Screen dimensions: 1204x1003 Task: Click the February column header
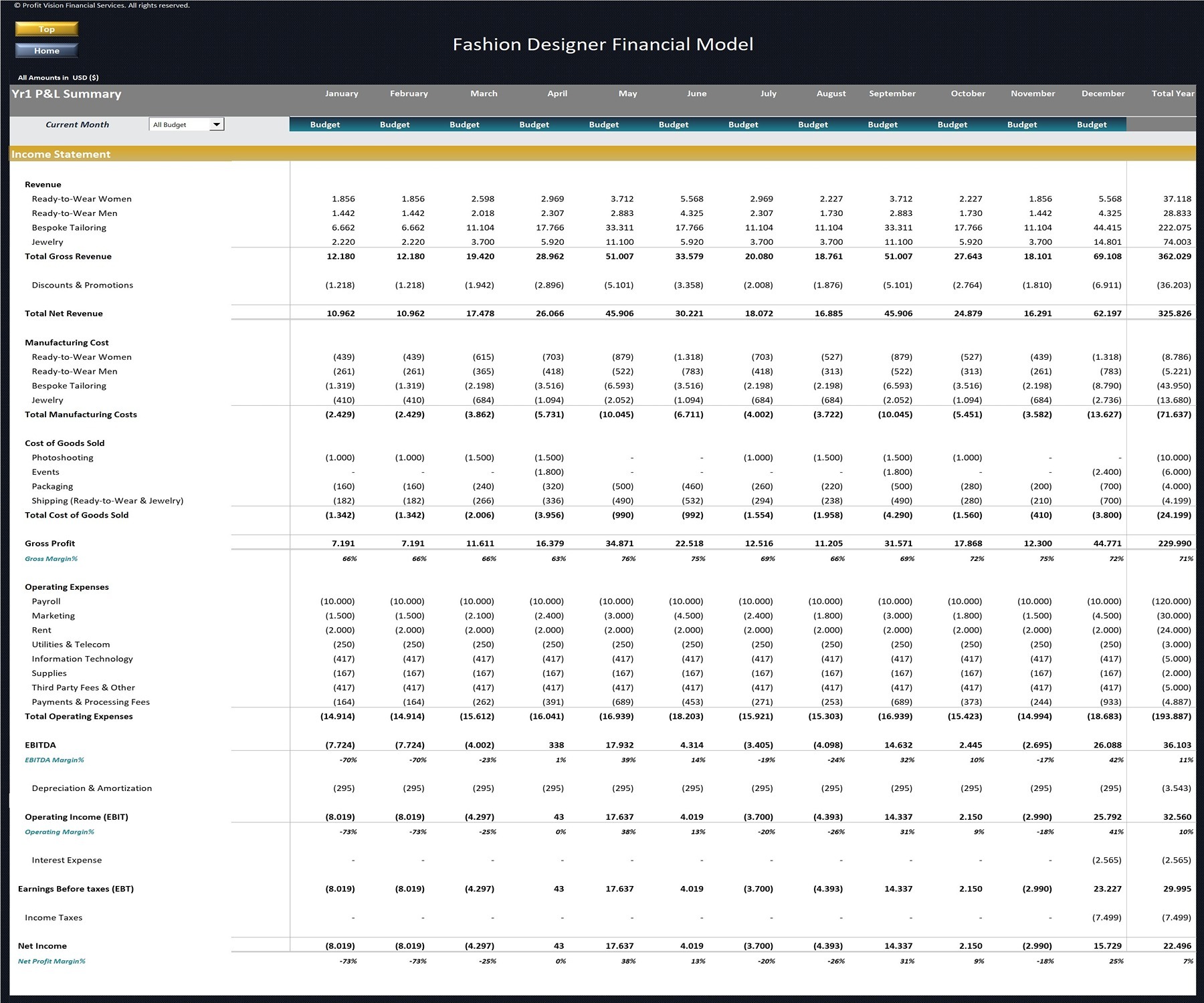[x=409, y=94]
